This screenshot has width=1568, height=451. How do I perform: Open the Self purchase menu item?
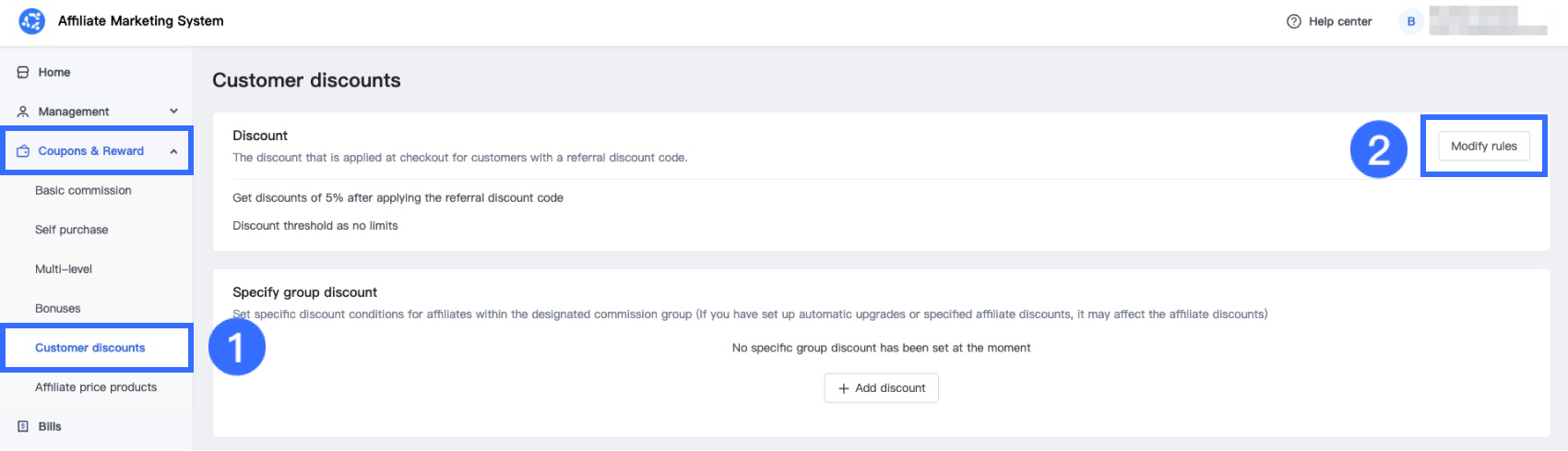point(71,230)
